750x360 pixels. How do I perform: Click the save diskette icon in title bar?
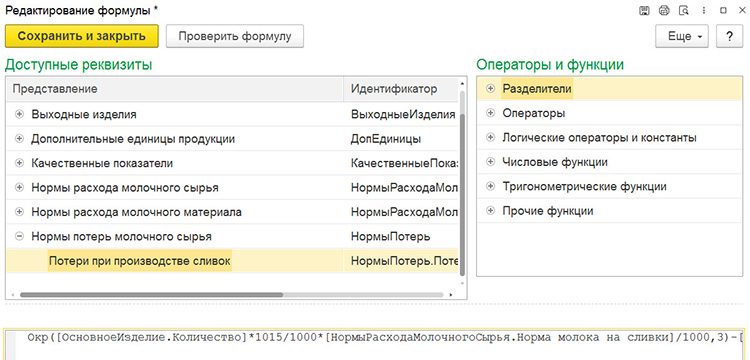644,11
